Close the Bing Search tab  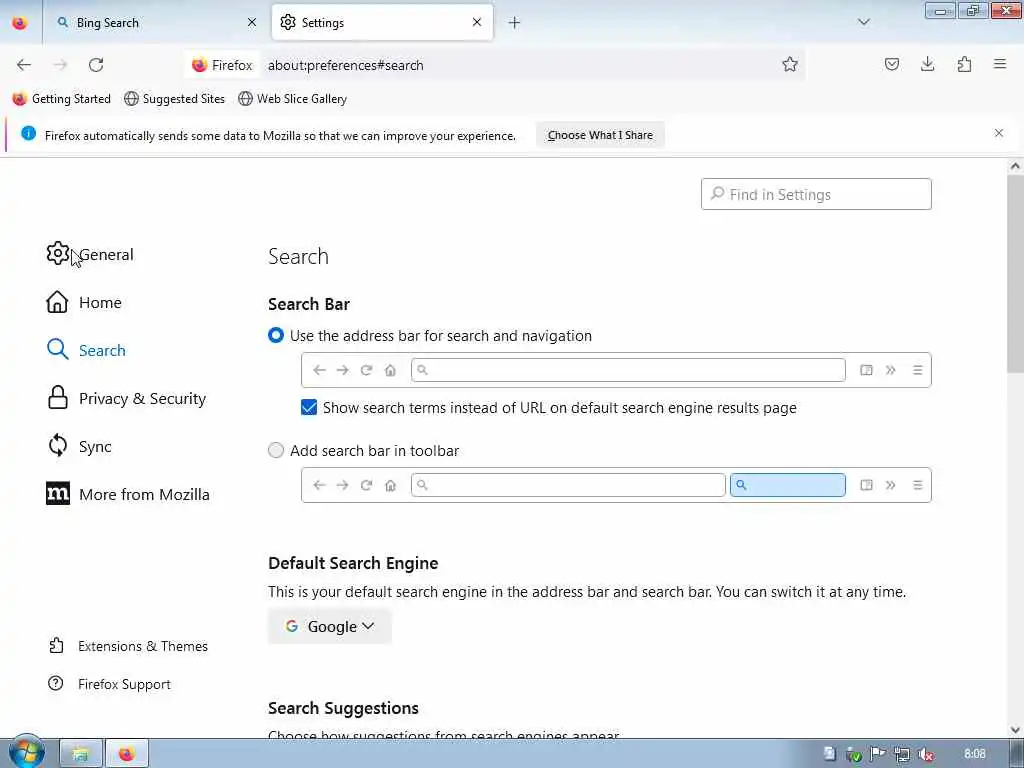[x=252, y=22]
